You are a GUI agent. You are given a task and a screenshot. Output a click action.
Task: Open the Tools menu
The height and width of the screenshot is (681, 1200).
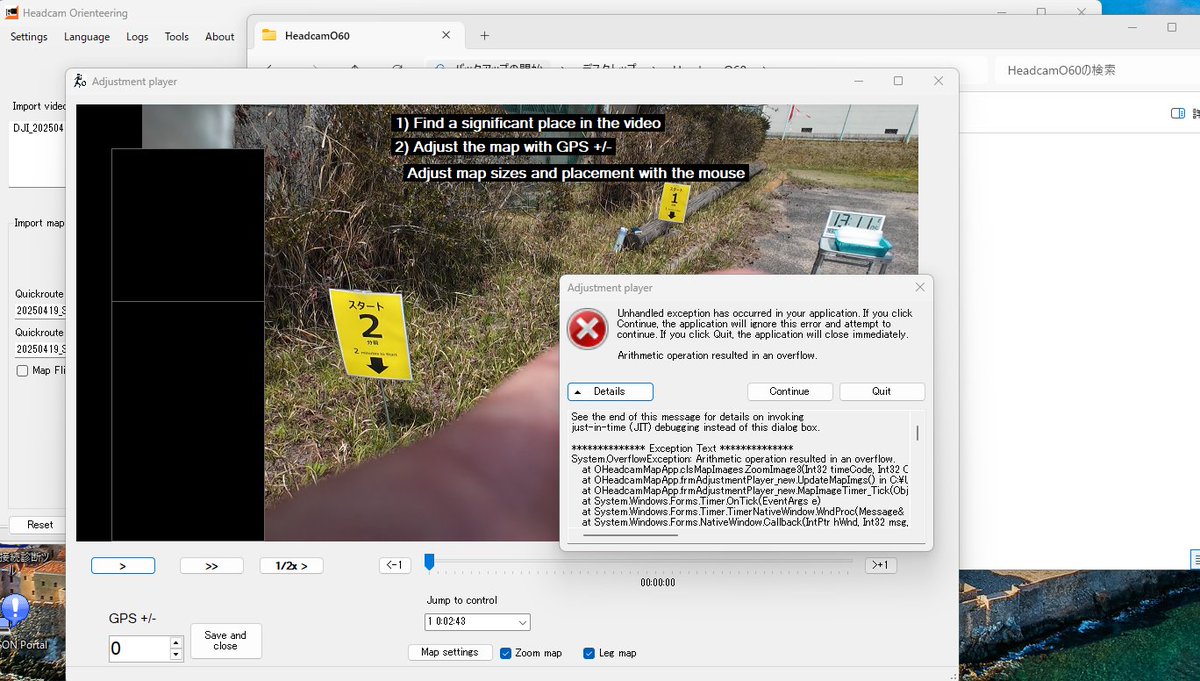[177, 37]
